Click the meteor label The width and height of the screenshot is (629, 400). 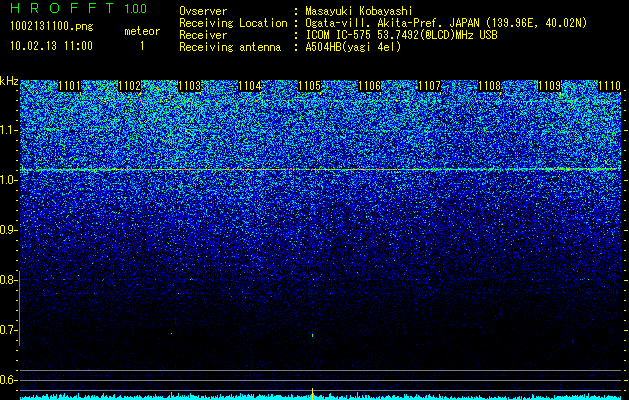142,31
